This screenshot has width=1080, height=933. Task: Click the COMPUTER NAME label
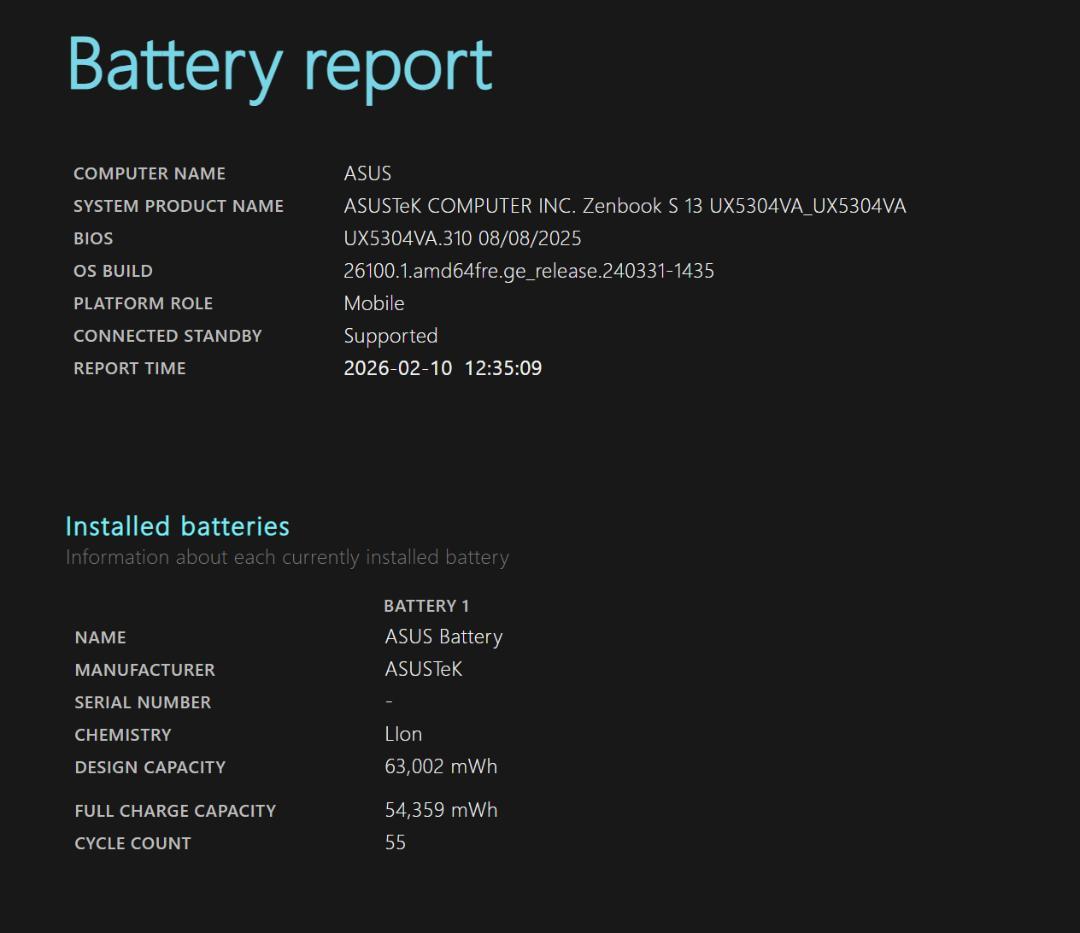148,173
